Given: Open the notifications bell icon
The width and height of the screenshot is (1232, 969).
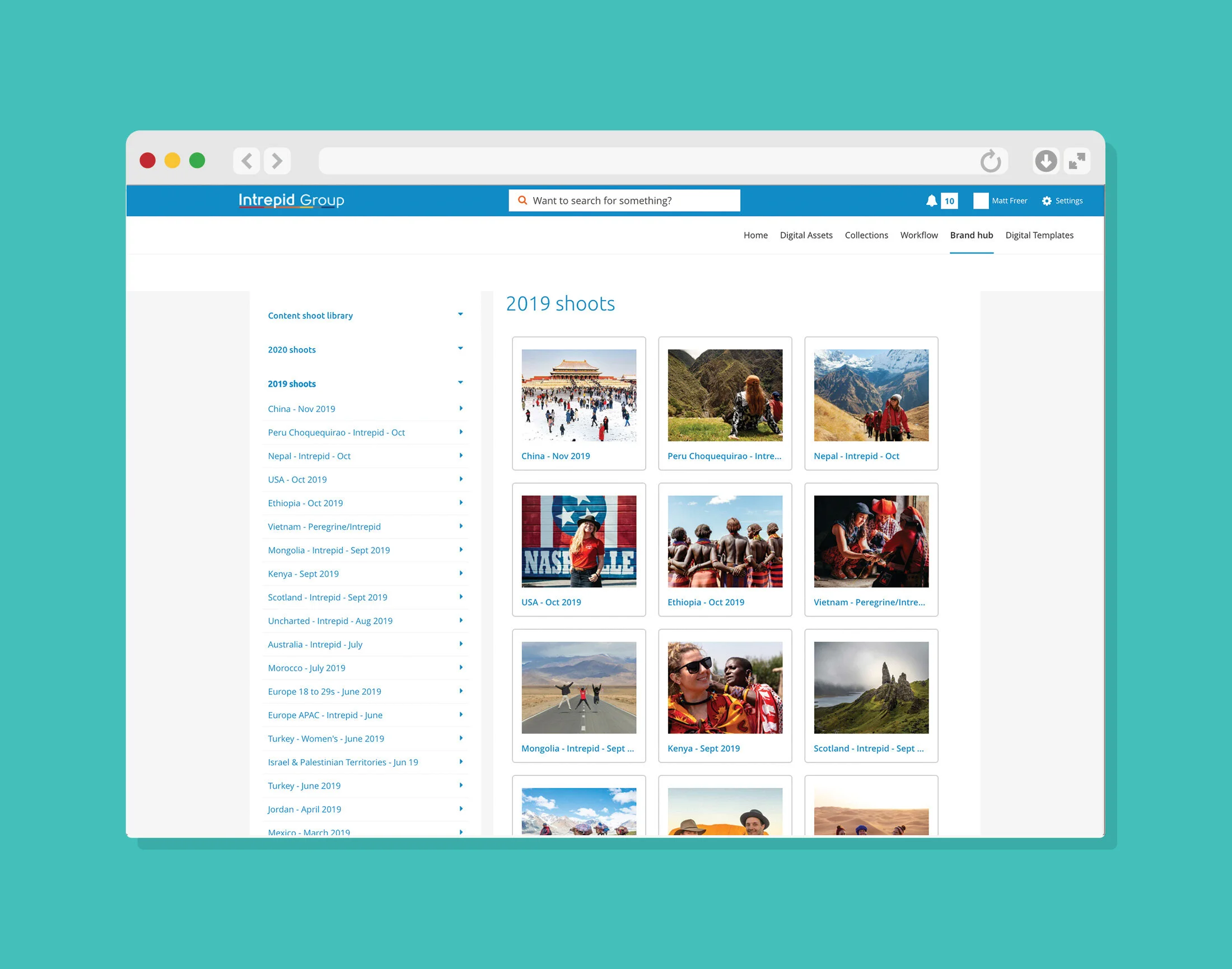Looking at the screenshot, I should coord(931,201).
